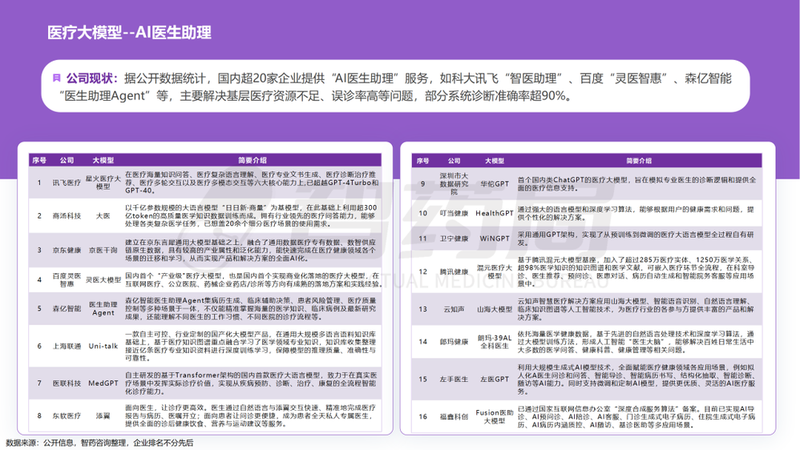The image size is (800, 450).
Task: Select the Fusion医助大模型 model cell
Action: click(x=494, y=416)
